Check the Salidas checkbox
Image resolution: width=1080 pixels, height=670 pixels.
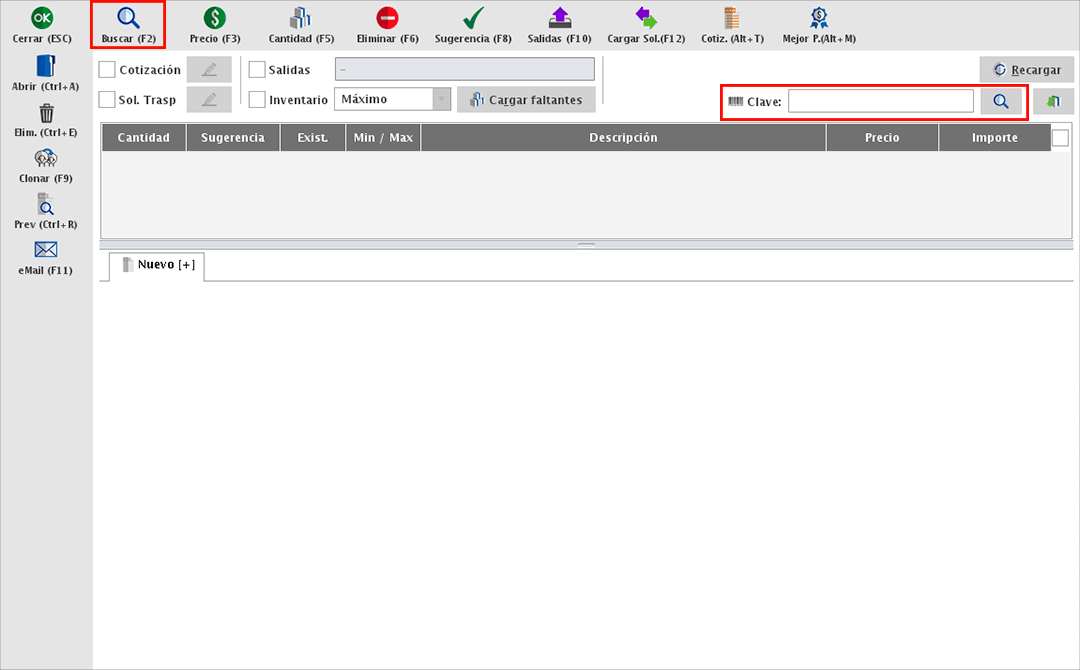tap(257, 70)
